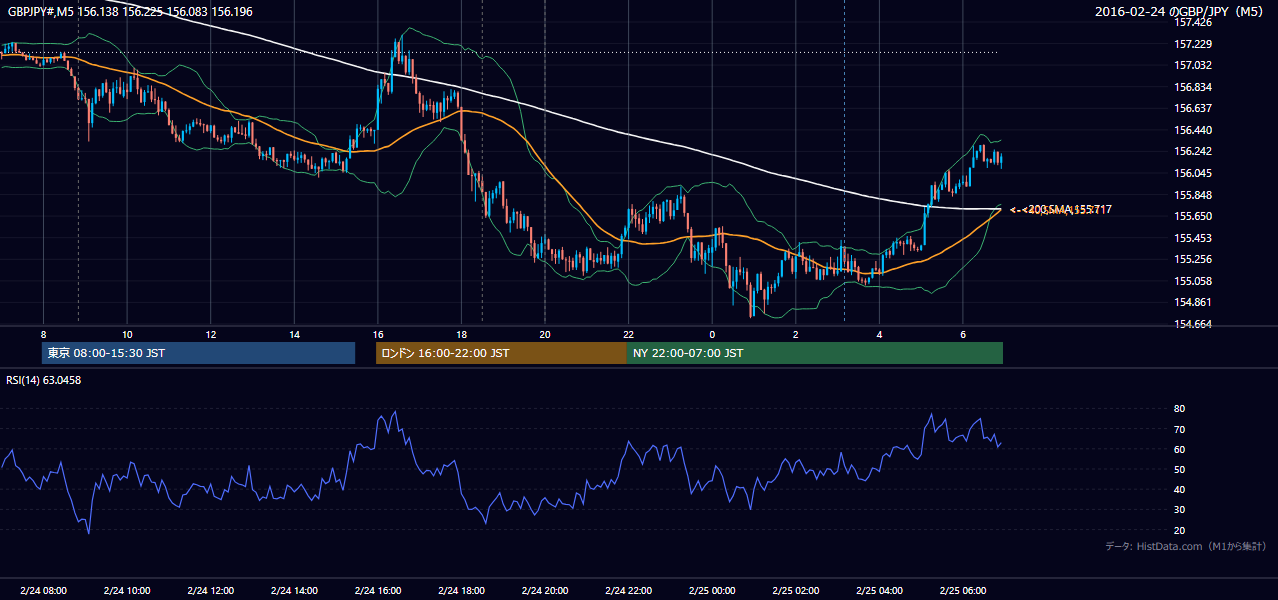Image resolution: width=1278 pixels, height=600 pixels.
Task: Click hour tick 12 under price chart
Action: pos(210,334)
